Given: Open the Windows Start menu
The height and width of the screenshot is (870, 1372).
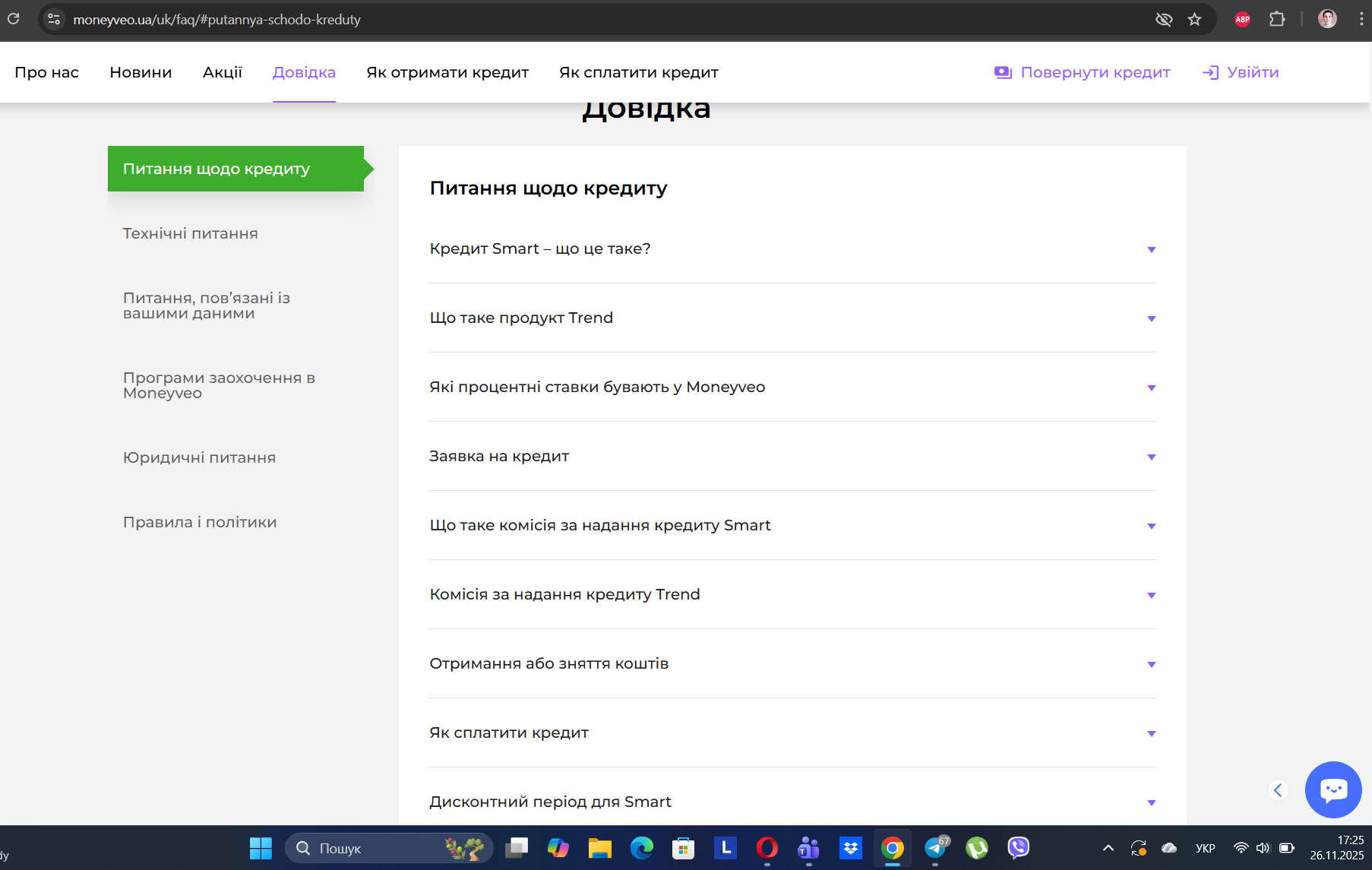Looking at the screenshot, I should click(x=261, y=848).
